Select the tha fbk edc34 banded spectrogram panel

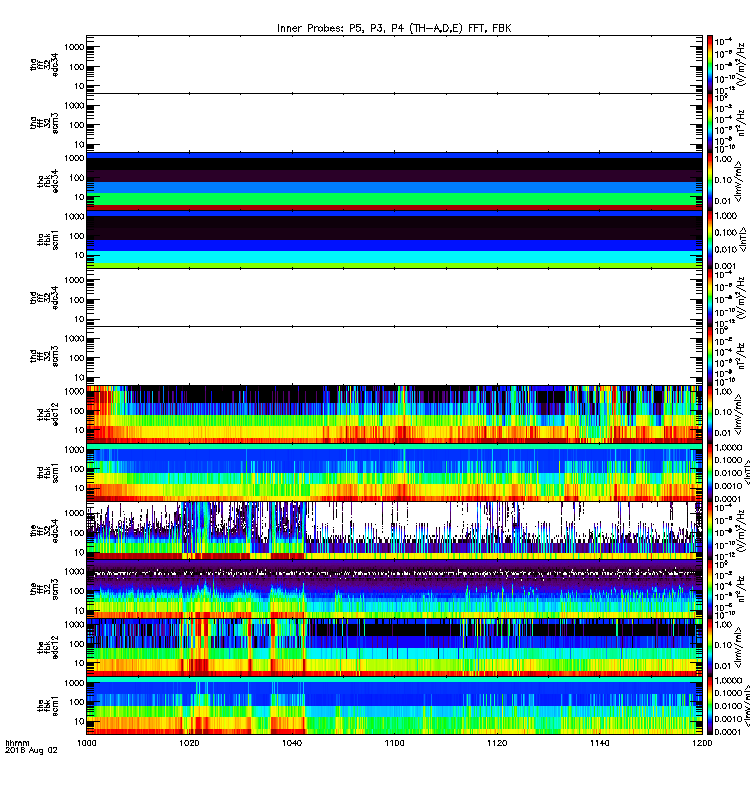click(394, 181)
